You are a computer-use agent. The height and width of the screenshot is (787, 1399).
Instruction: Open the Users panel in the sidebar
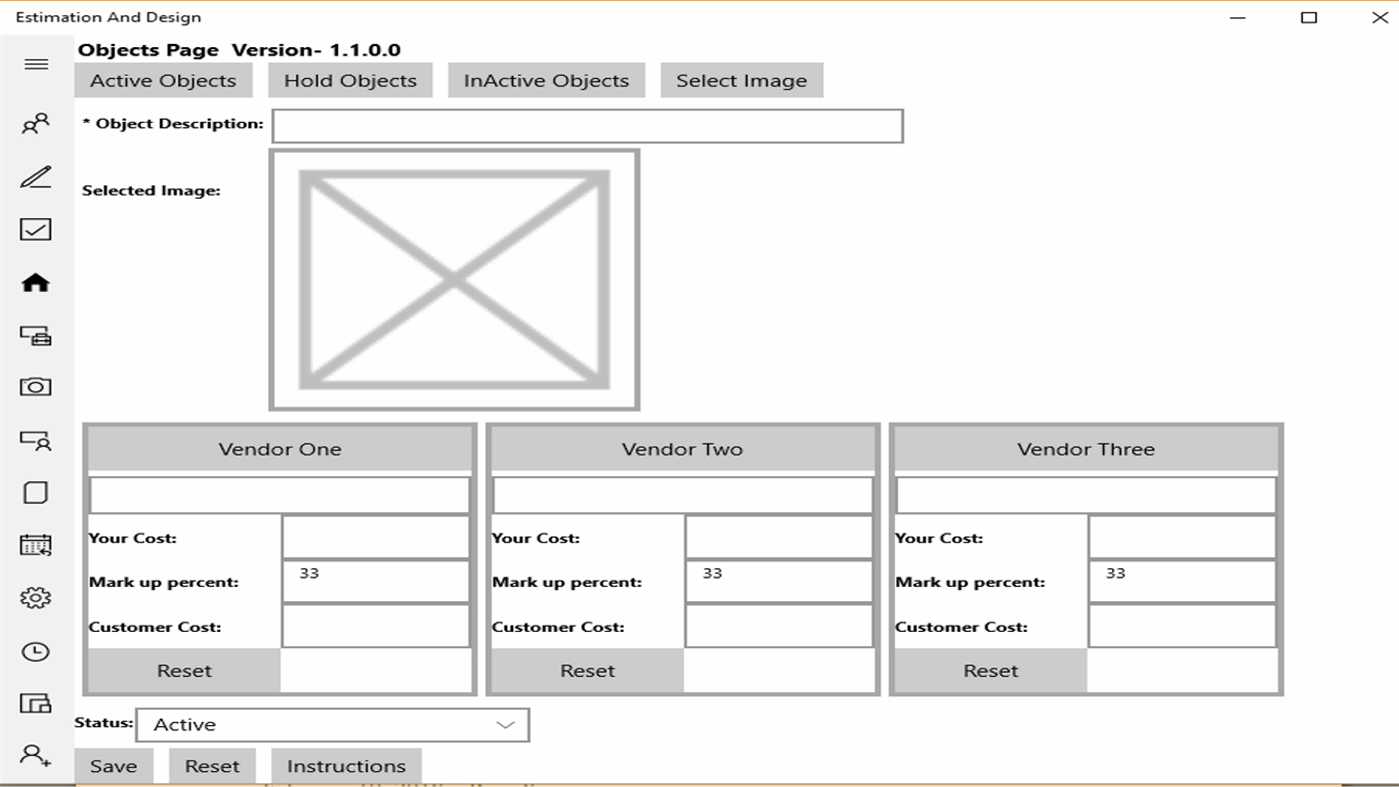point(36,124)
